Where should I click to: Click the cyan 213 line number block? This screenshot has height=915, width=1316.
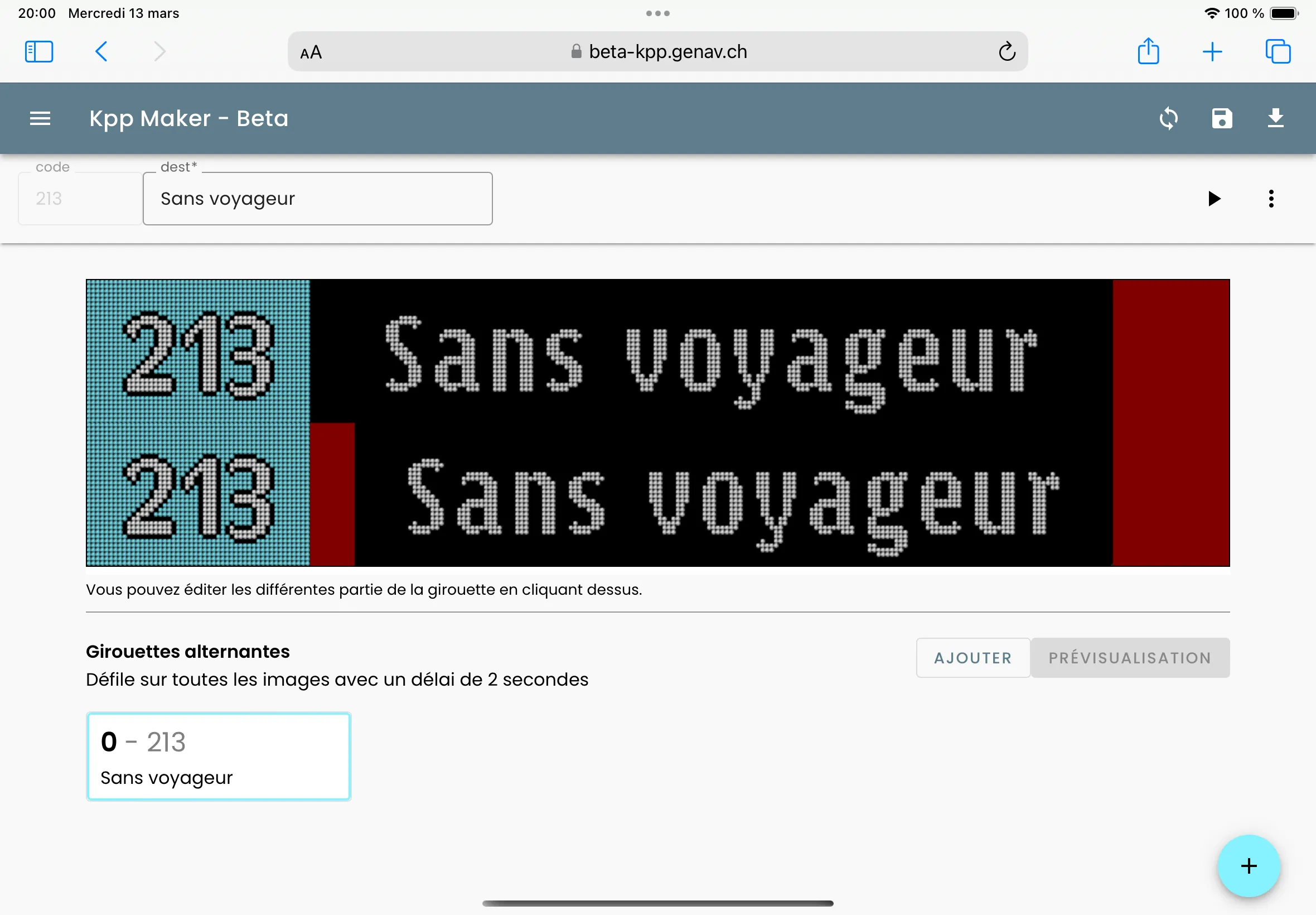pyautogui.click(x=197, y=422)
